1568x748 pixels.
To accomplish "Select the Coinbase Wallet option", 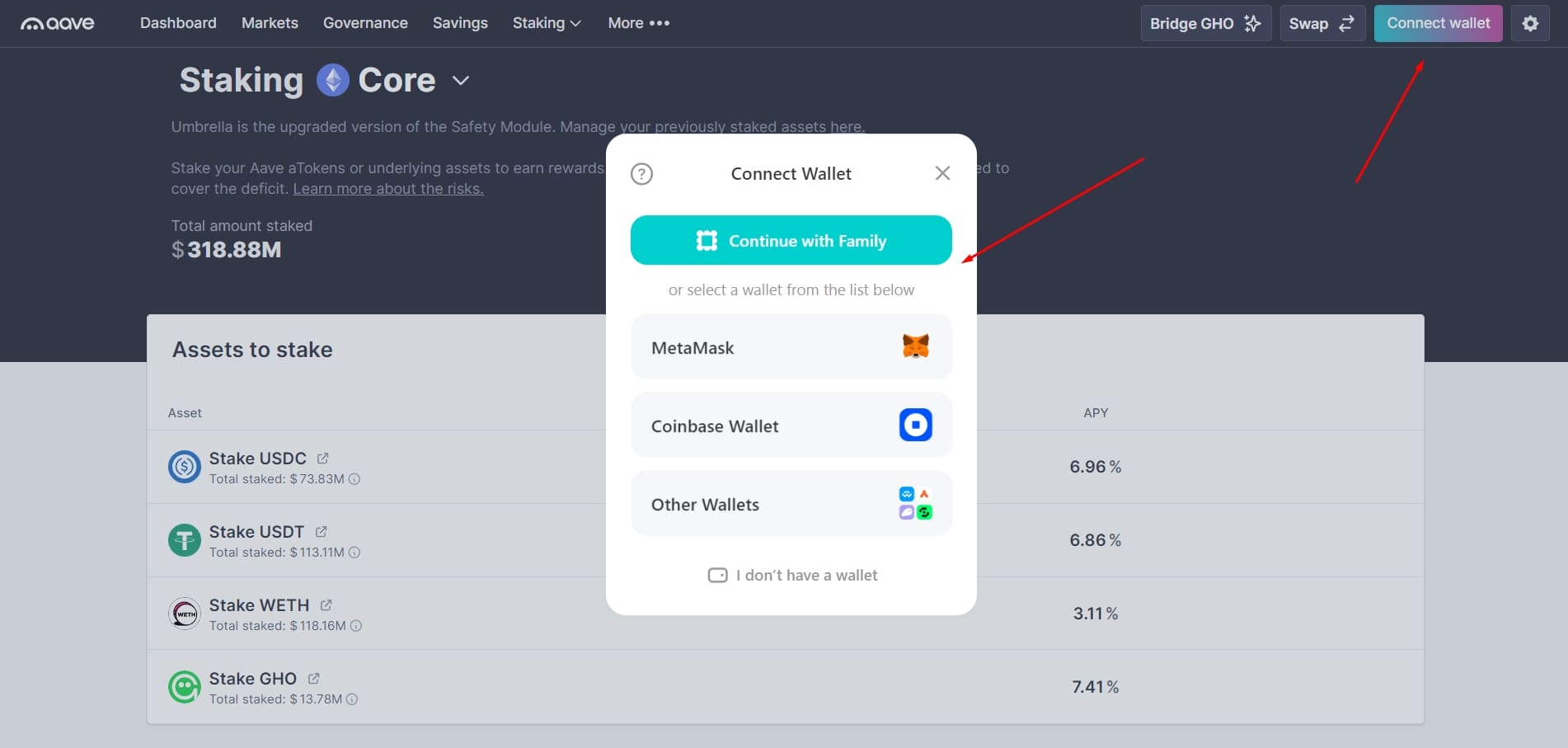I will [791, 425].
